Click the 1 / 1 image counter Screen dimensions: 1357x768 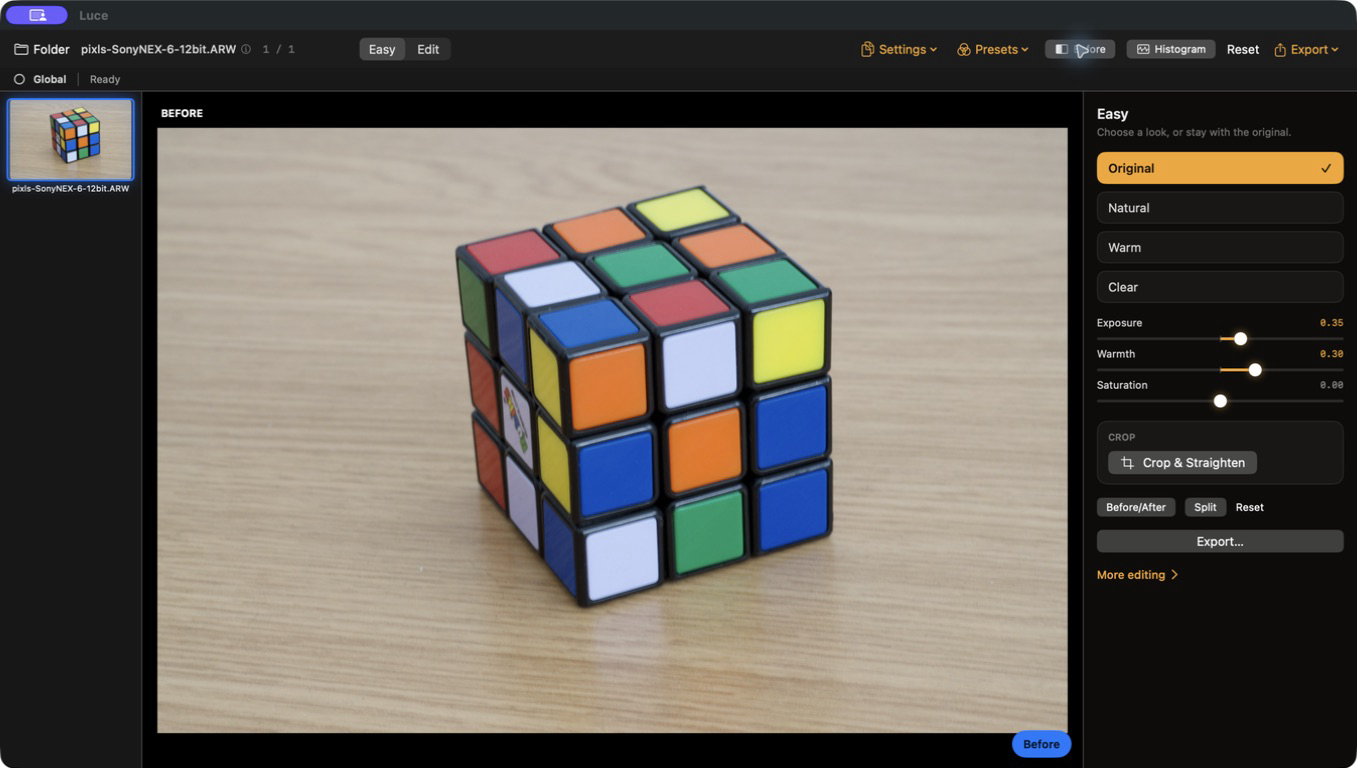tap(278, 49)
